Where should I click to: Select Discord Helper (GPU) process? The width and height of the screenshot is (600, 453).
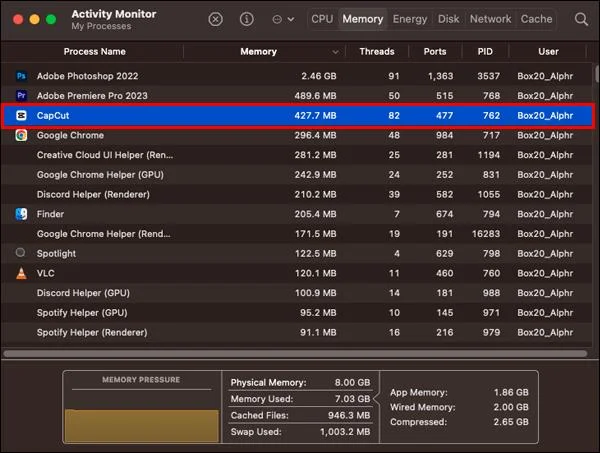(83, 293)
